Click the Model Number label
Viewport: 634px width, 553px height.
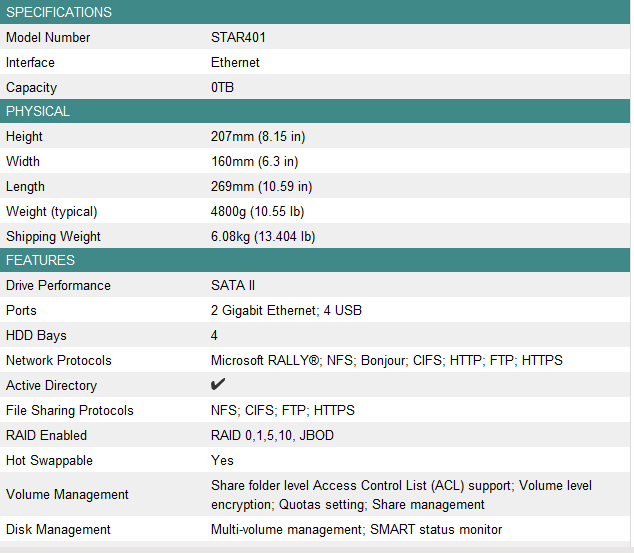click(48, 38)
